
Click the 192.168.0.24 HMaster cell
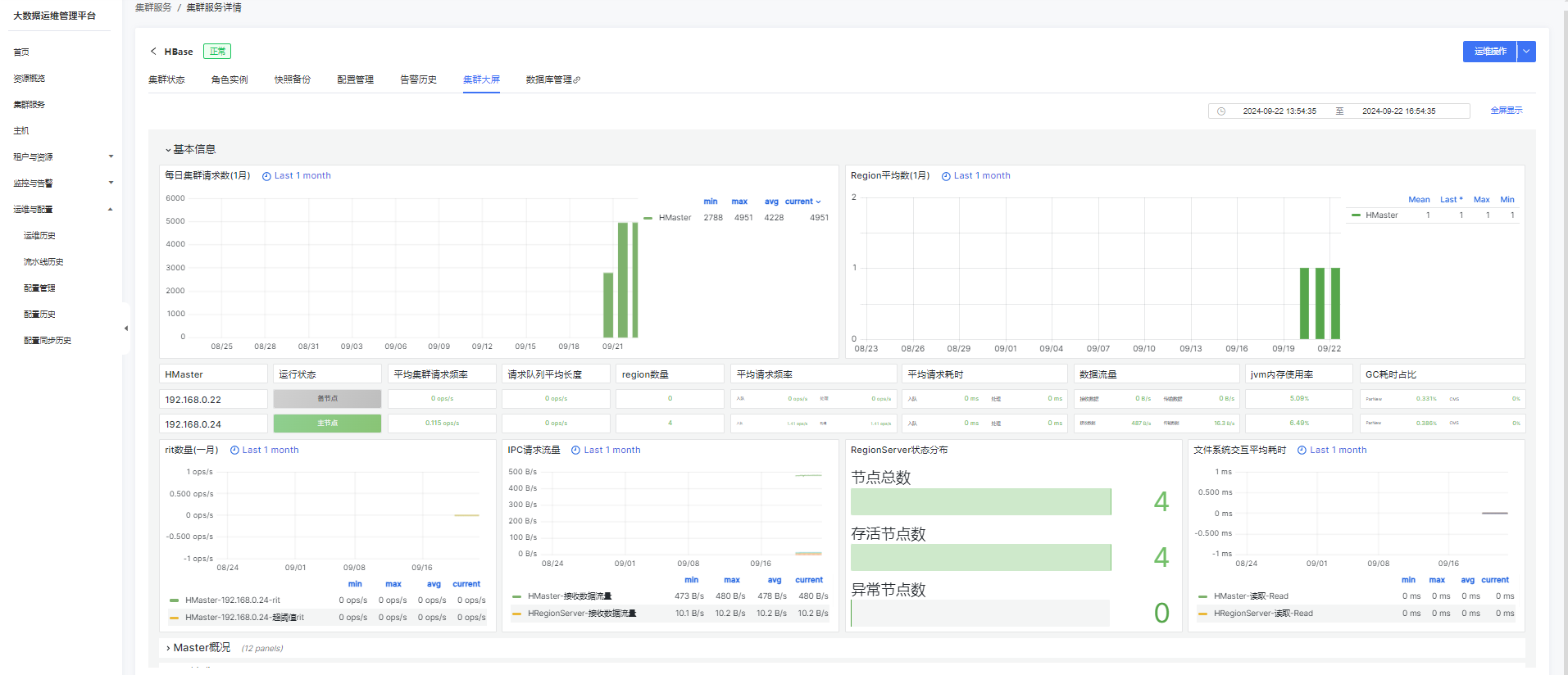click(x=213, y=424)
